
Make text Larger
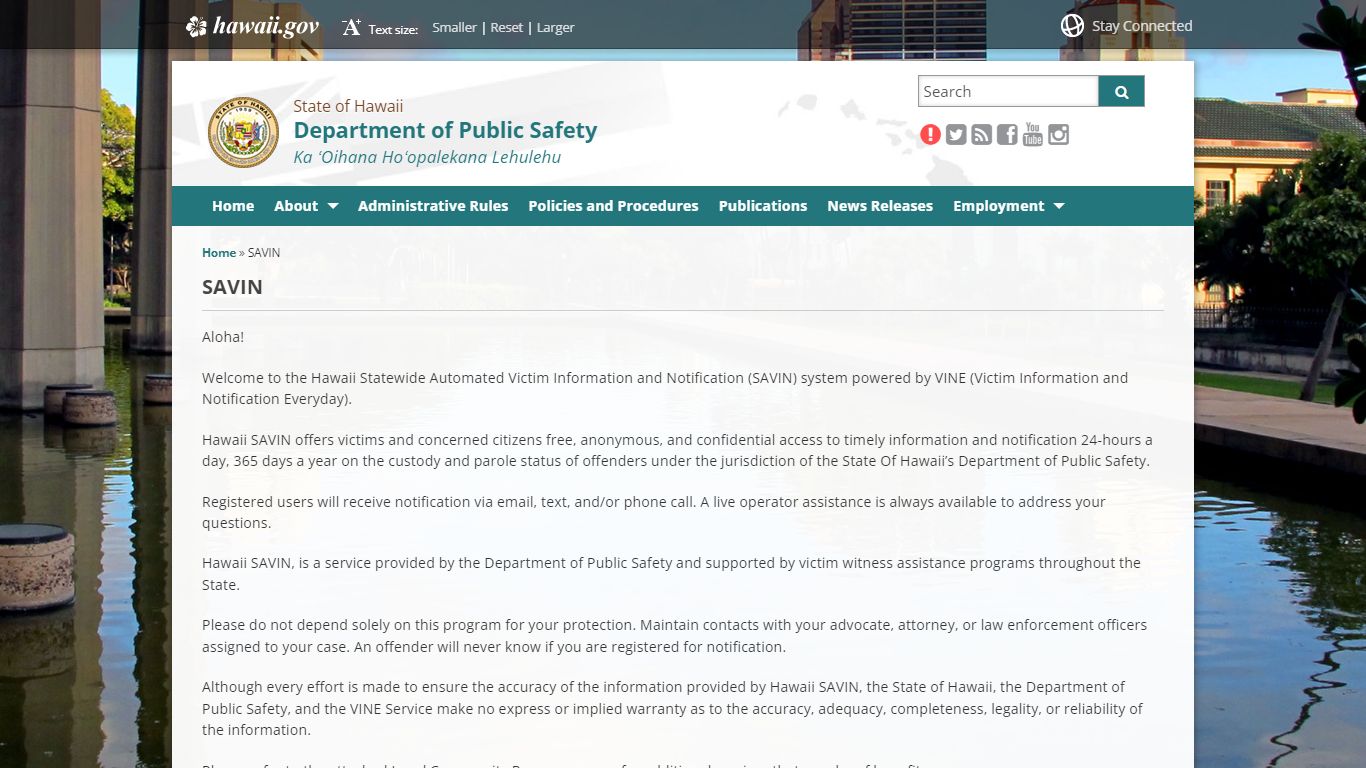(555, 28)
